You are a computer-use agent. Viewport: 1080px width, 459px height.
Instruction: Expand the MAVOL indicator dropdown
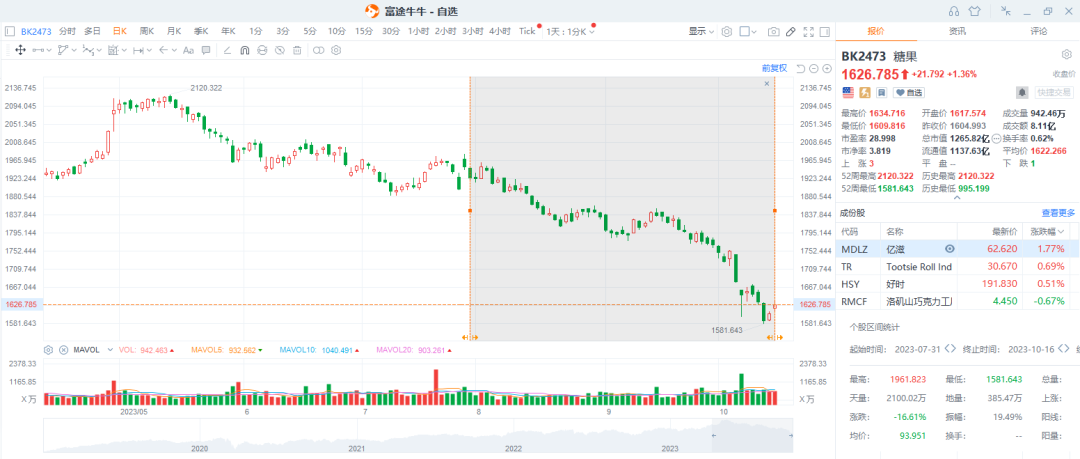[x=109, y=350]
